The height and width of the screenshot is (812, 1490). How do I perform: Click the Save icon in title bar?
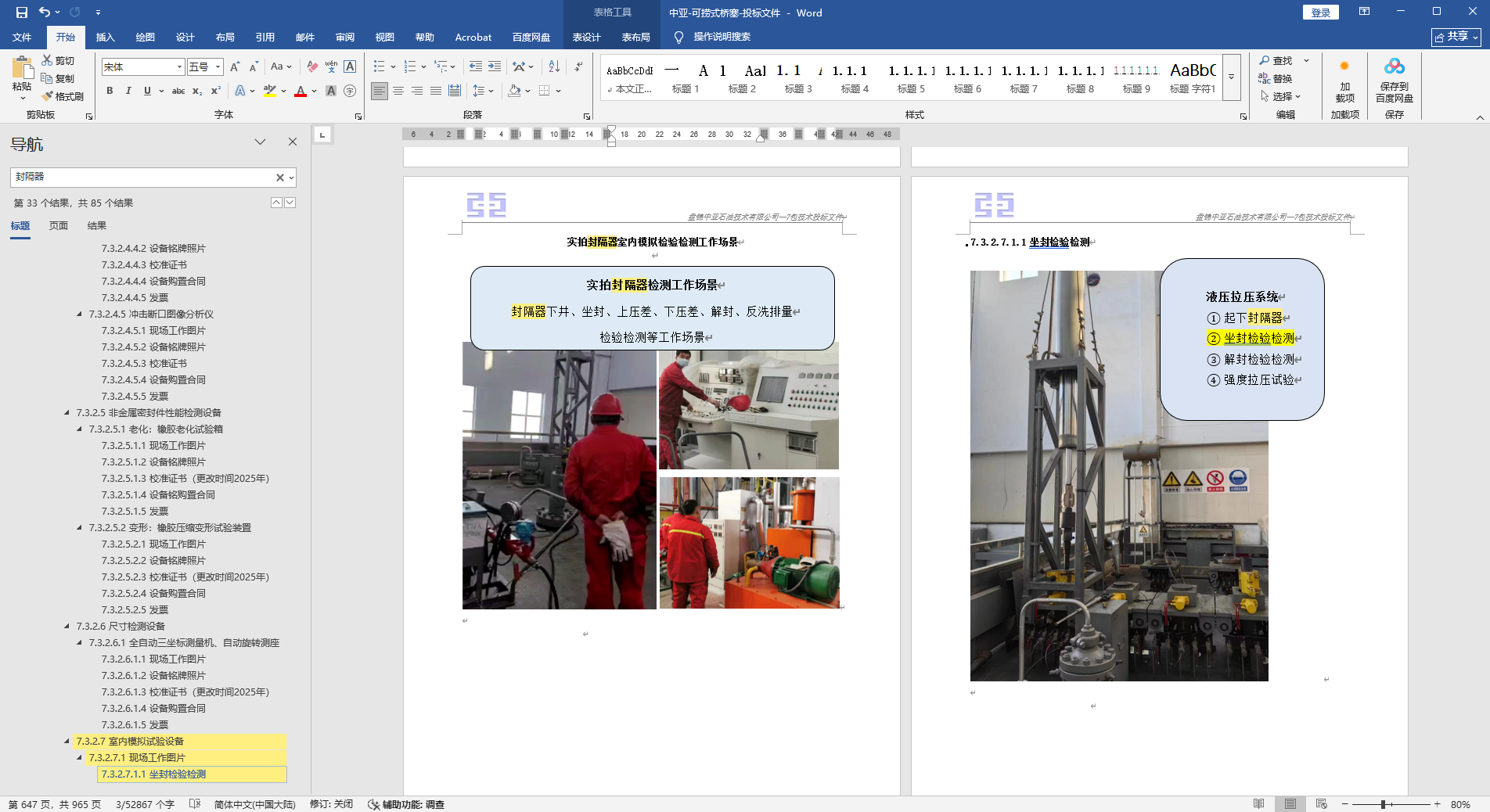tap(21, 13)
